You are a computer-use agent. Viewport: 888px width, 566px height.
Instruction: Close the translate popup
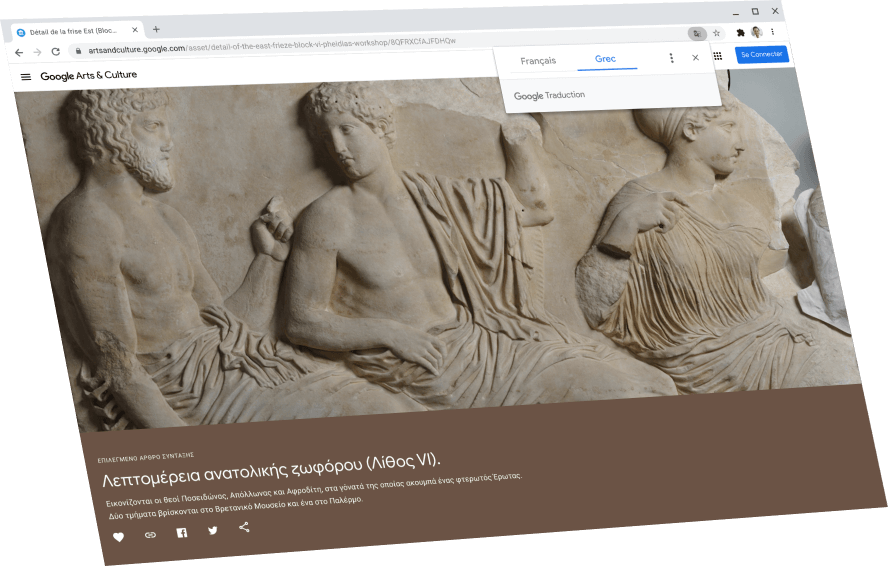696,58
